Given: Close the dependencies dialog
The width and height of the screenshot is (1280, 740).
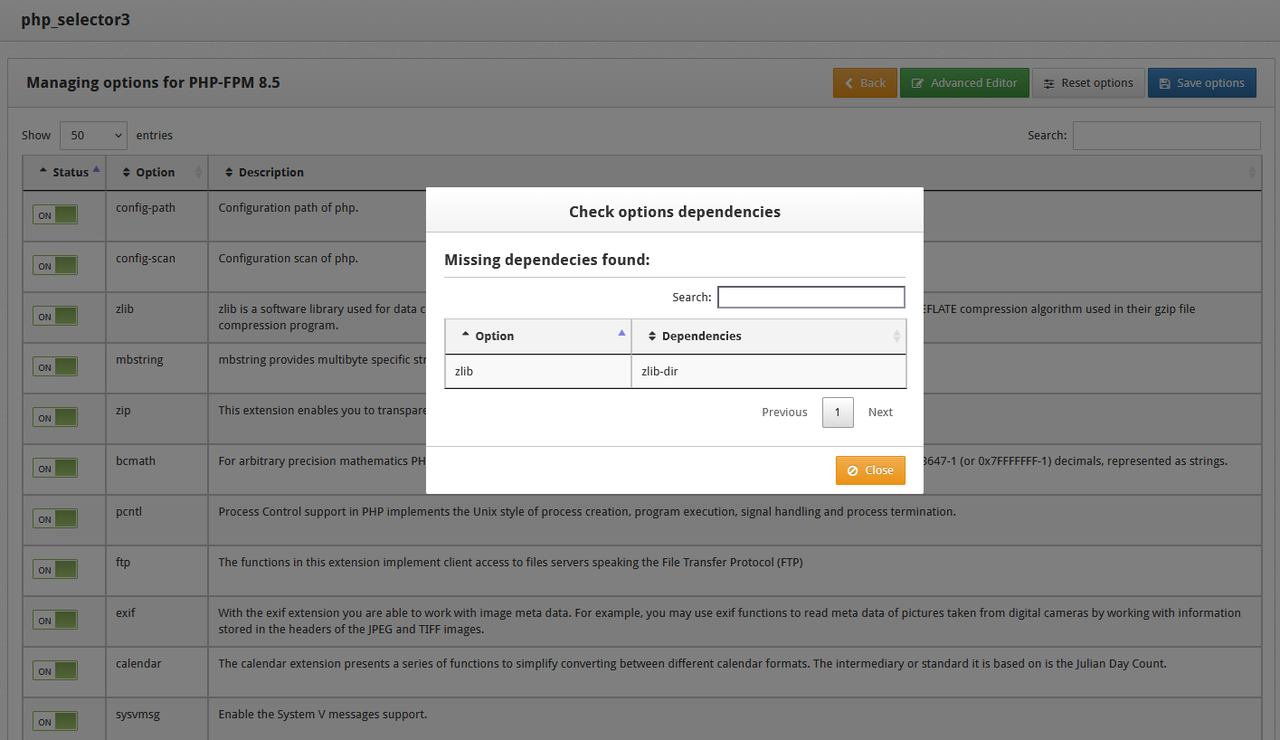Looking at the screenshot, I should (870, 470).
